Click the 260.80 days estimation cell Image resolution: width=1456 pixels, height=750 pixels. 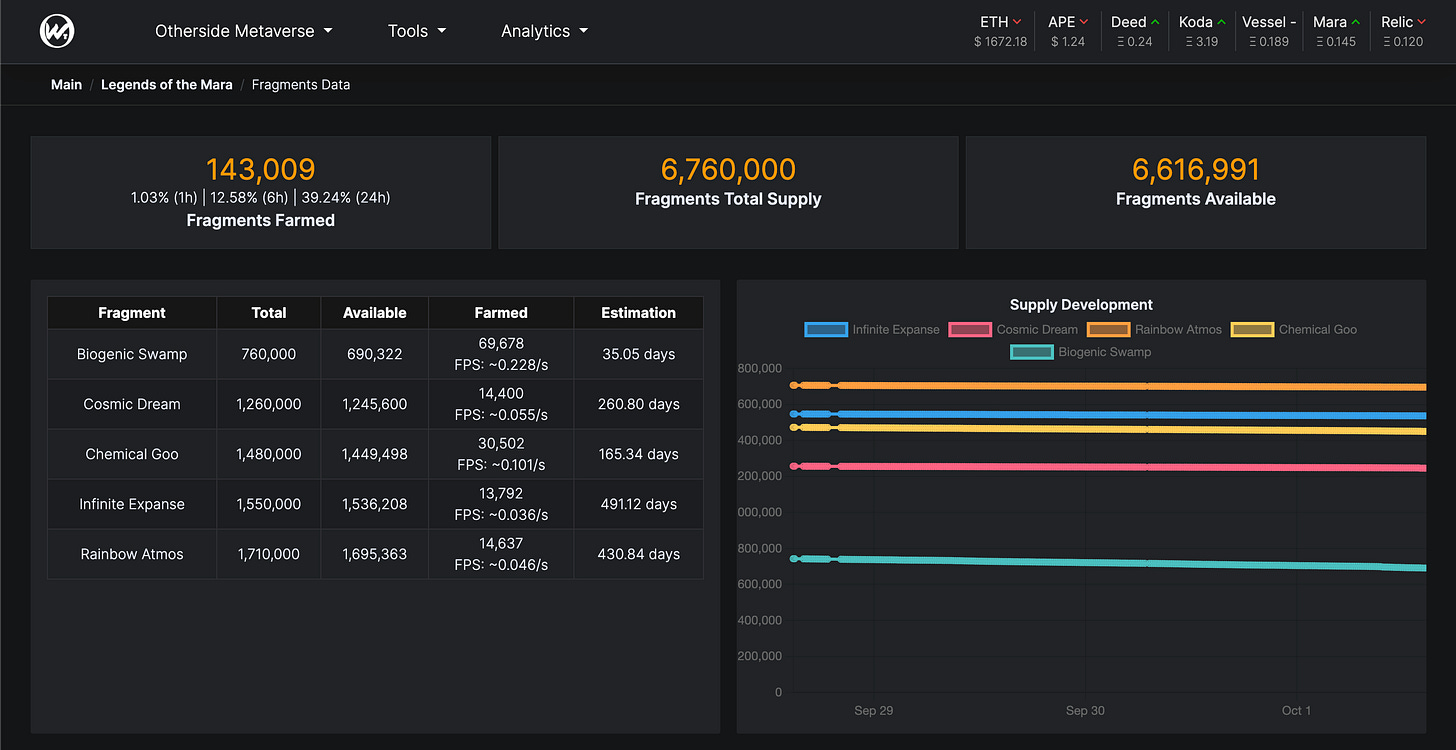tap(639, 404)
